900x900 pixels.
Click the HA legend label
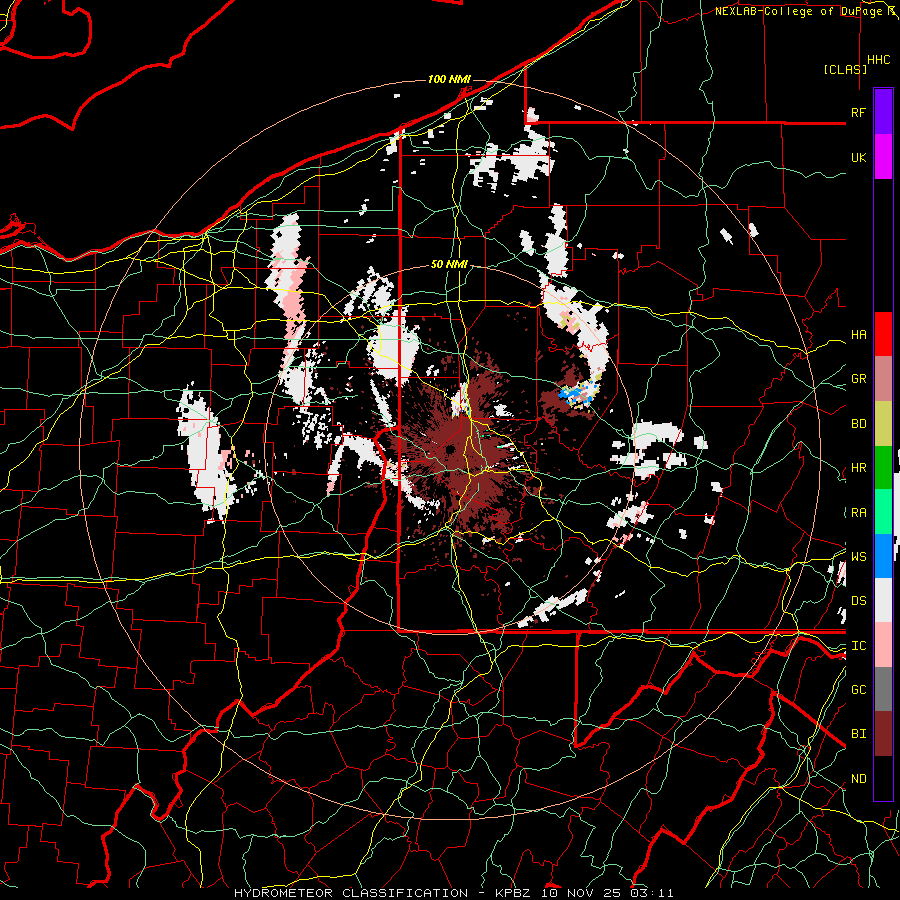[x=858, y=335]
